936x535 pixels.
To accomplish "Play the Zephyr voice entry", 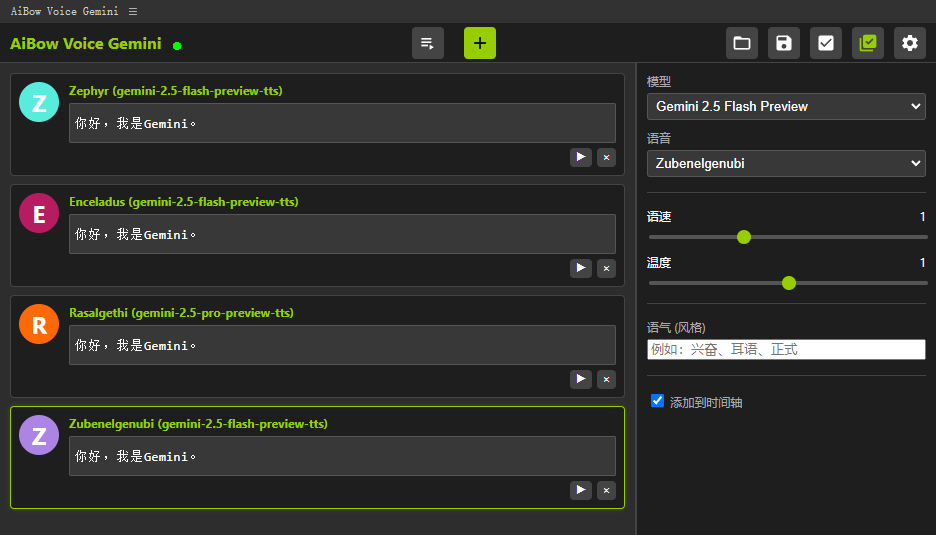I will 581,157.
